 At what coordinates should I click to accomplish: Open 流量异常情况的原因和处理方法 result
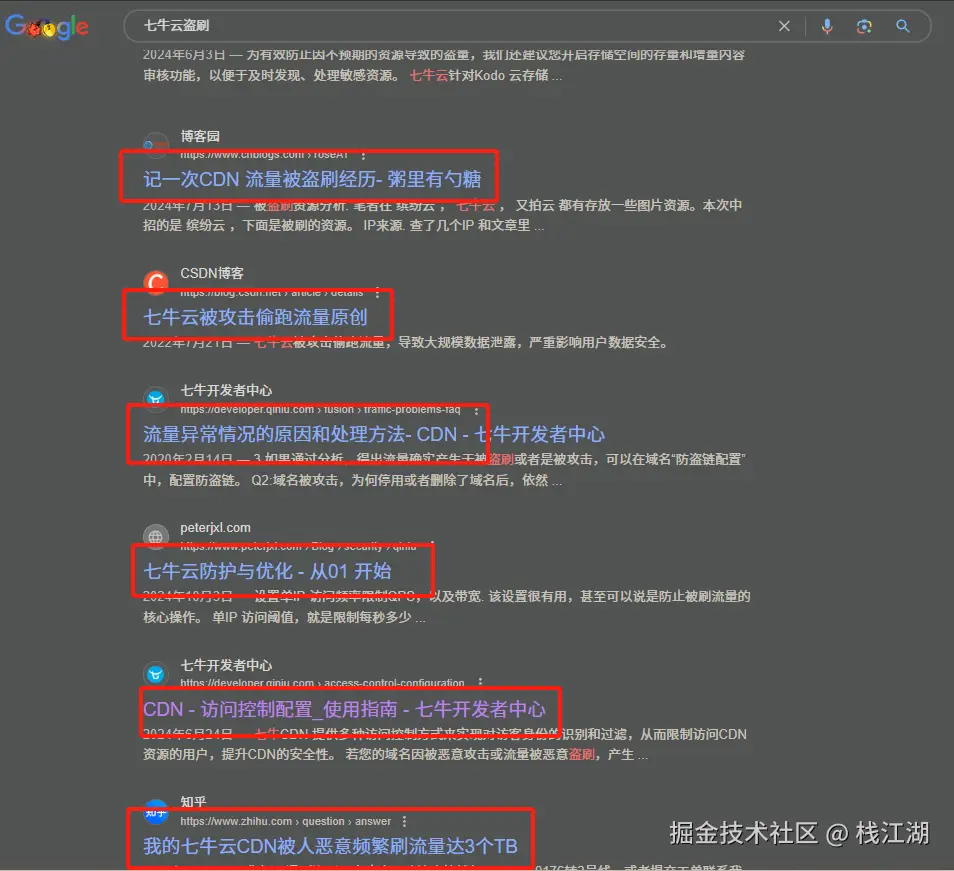pos(374,434)
